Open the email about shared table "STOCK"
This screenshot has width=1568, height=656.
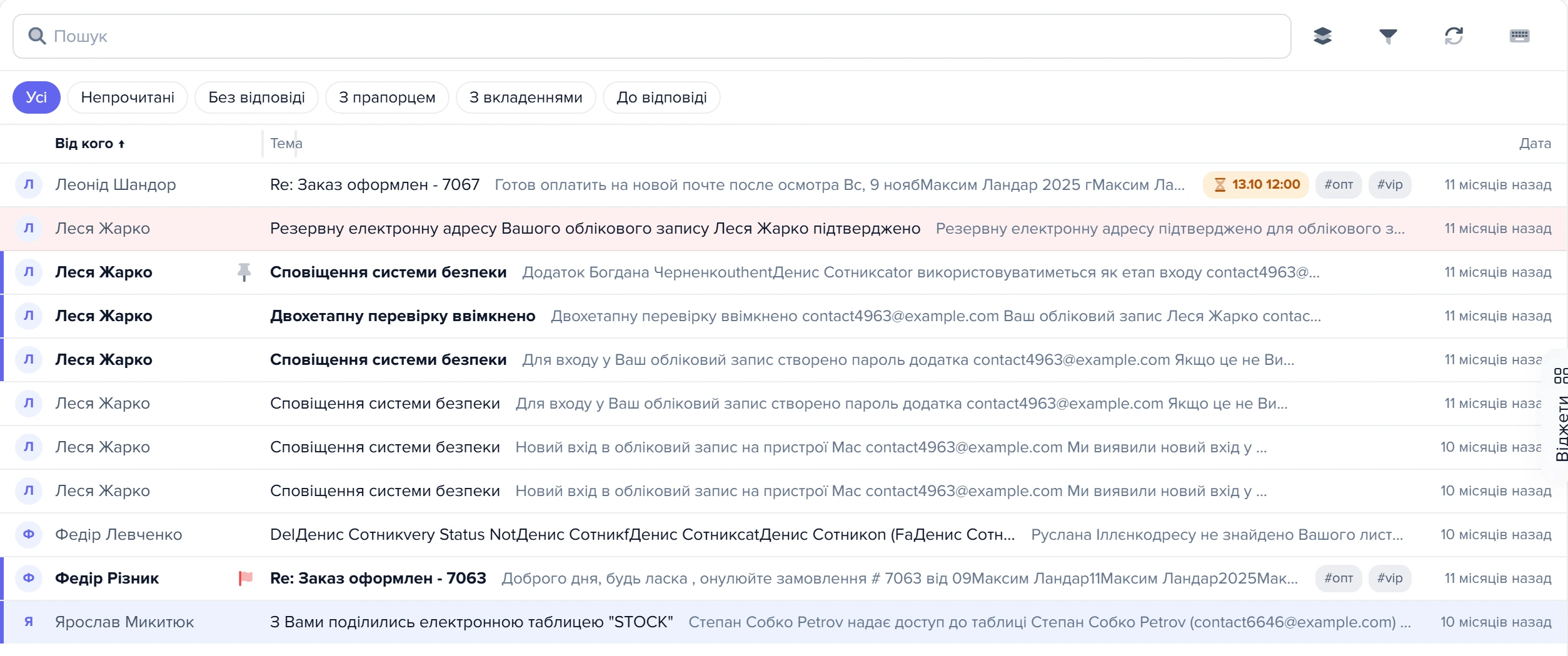[x=784, y=622]
